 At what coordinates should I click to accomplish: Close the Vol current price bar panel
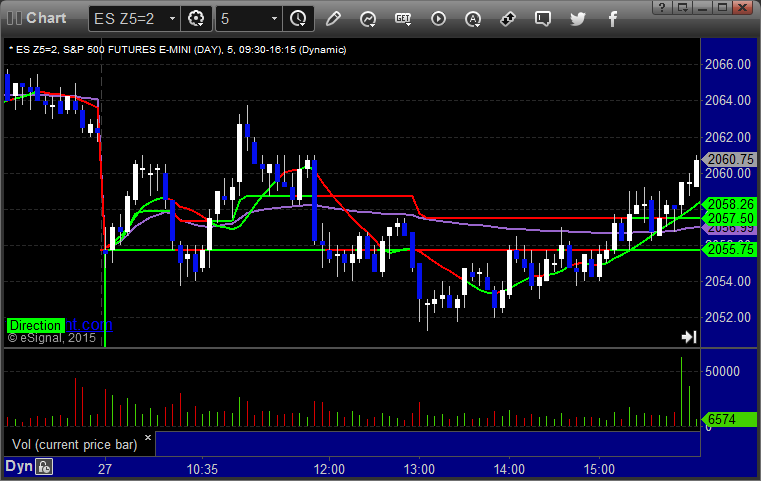pos(148,437)
